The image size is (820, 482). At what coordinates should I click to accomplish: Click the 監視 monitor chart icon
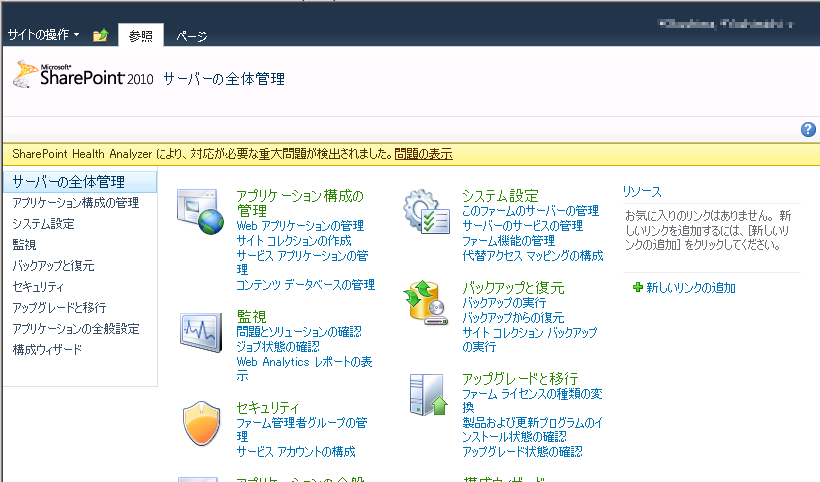(201, 332)
